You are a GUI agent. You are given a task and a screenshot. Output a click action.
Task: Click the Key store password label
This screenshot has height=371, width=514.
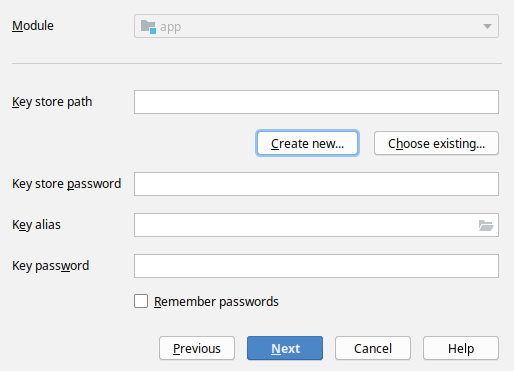pos(67,184)
